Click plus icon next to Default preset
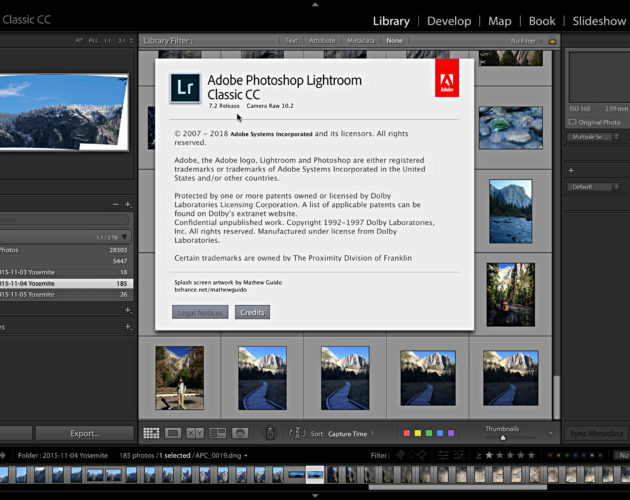 (x=571, y=170)
